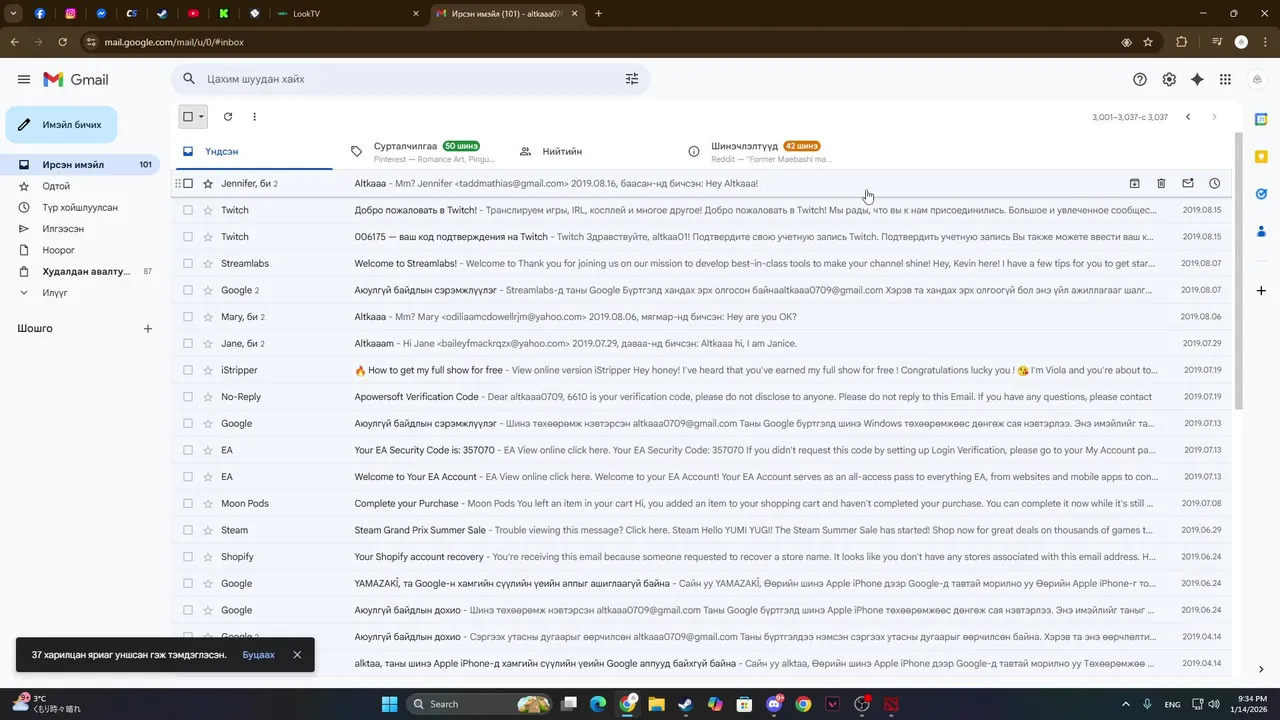Star the iStripper email
Image resolution: width=1280 pixels, height=720 pixels.
208,370
